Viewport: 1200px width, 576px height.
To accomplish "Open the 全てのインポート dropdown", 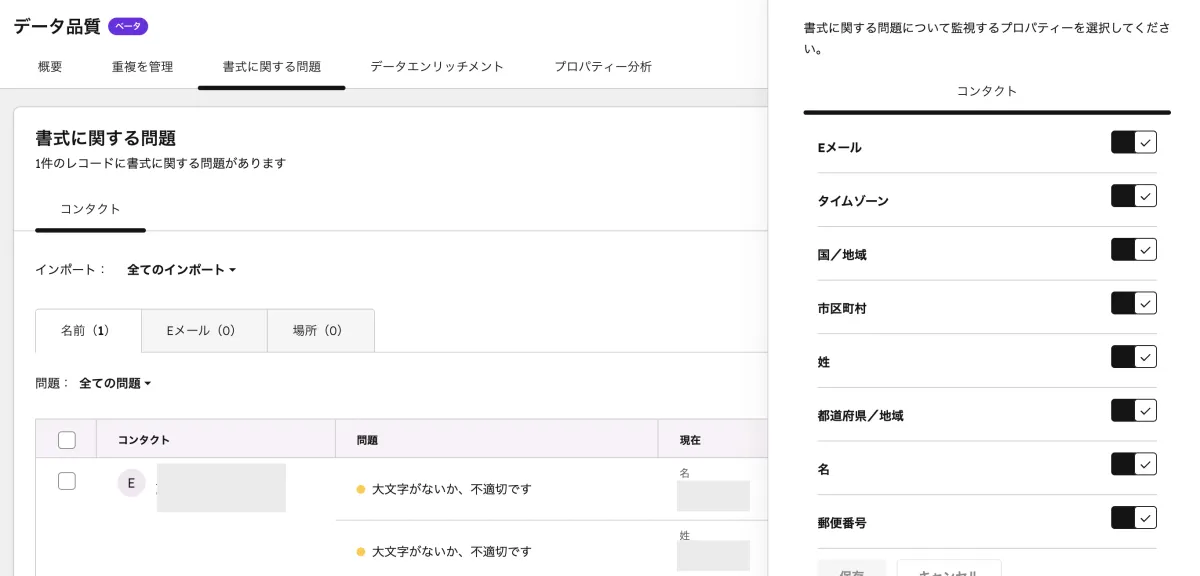I will (x=181, y=269).
